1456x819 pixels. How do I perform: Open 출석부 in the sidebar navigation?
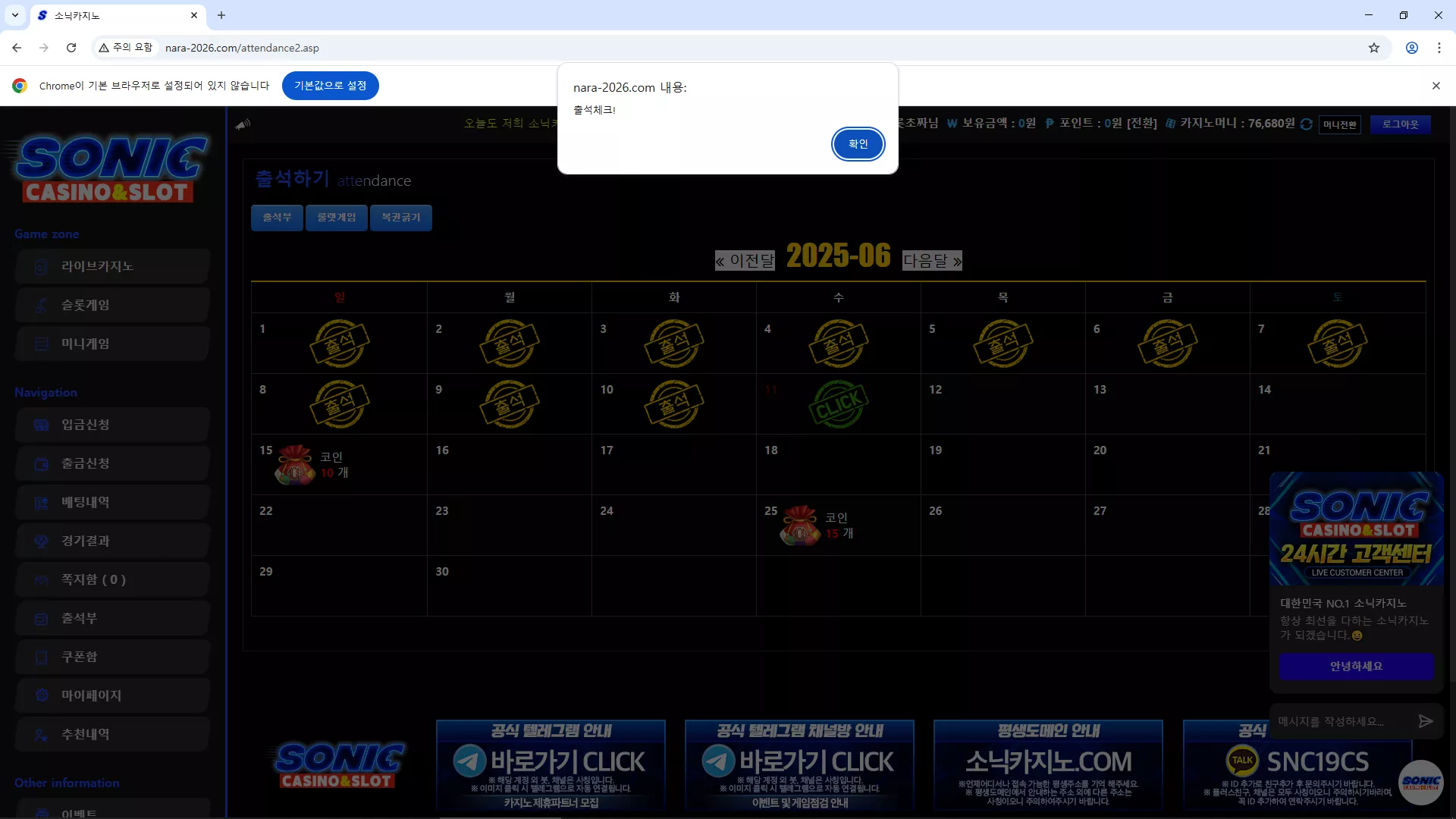click(112, 618)
